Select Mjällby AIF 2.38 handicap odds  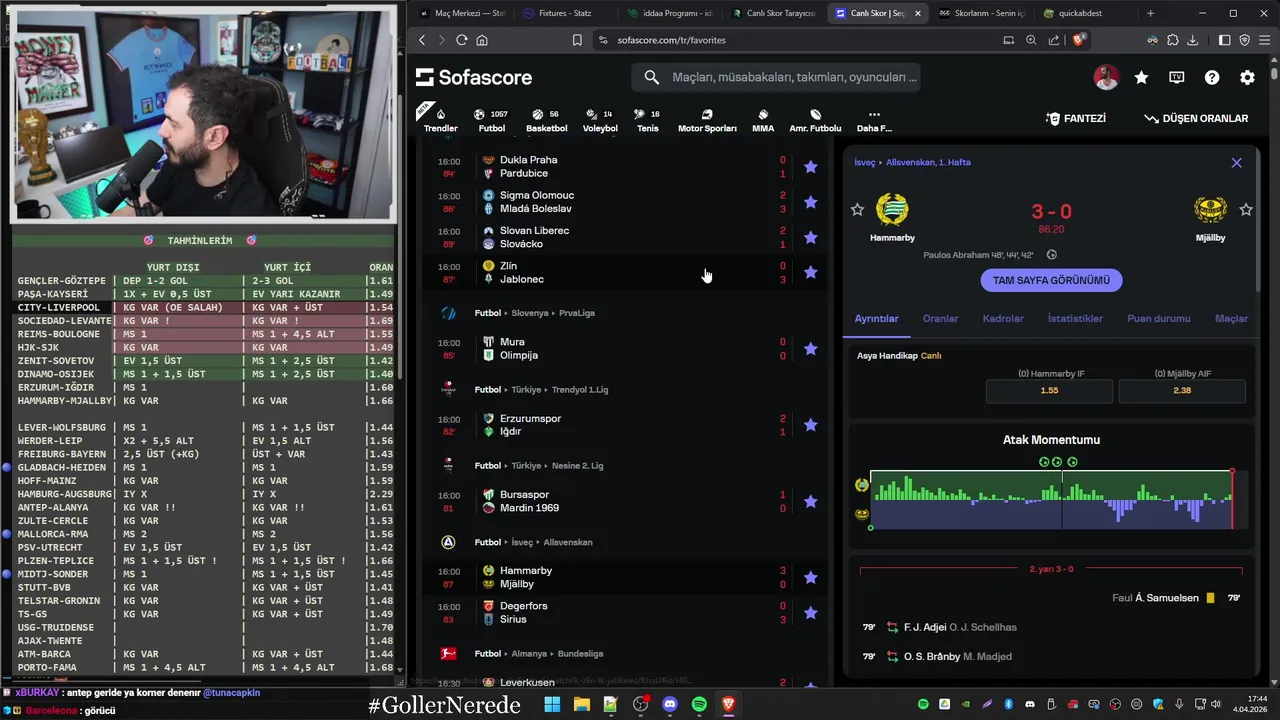[x=1182, y=390]
